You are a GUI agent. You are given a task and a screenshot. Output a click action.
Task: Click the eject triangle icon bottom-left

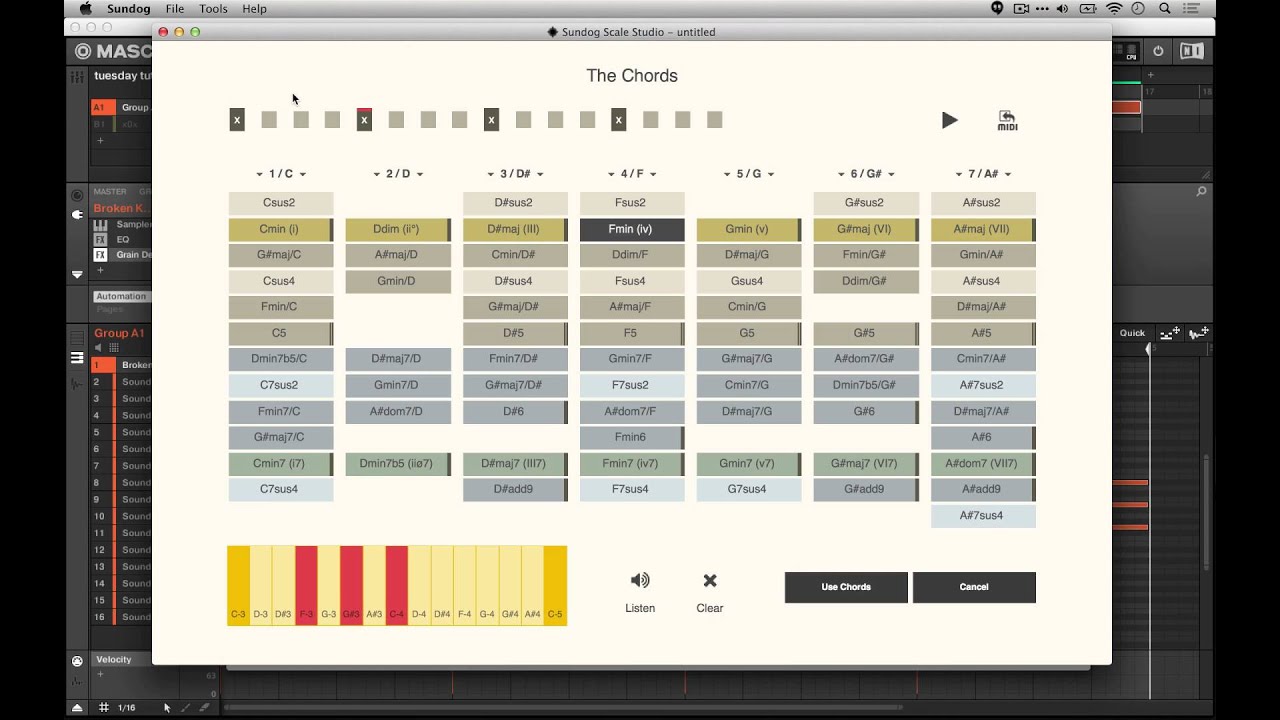pyautogui.click(x=77, y=707)
